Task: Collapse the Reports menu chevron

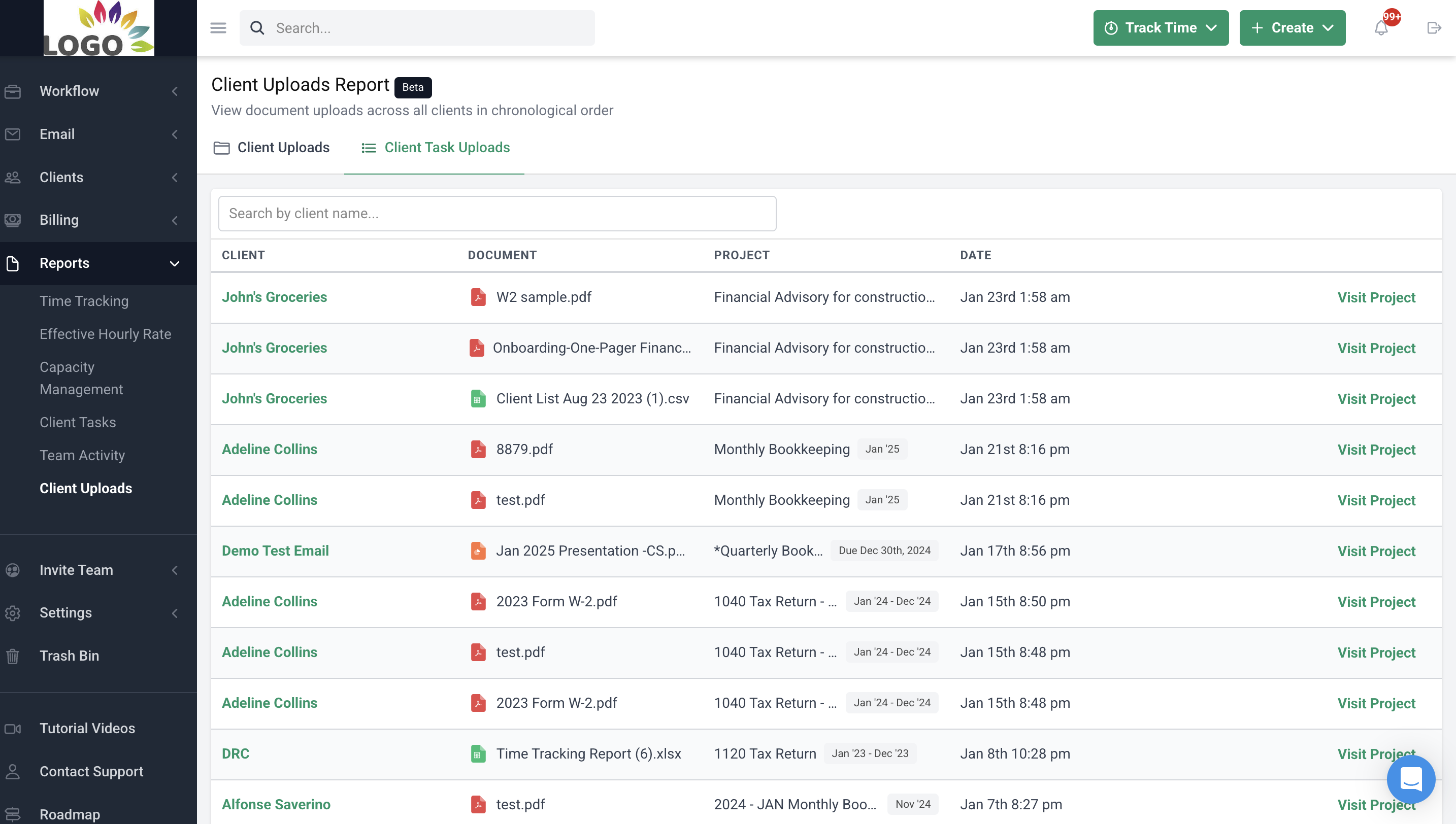Action: point(175,263)
